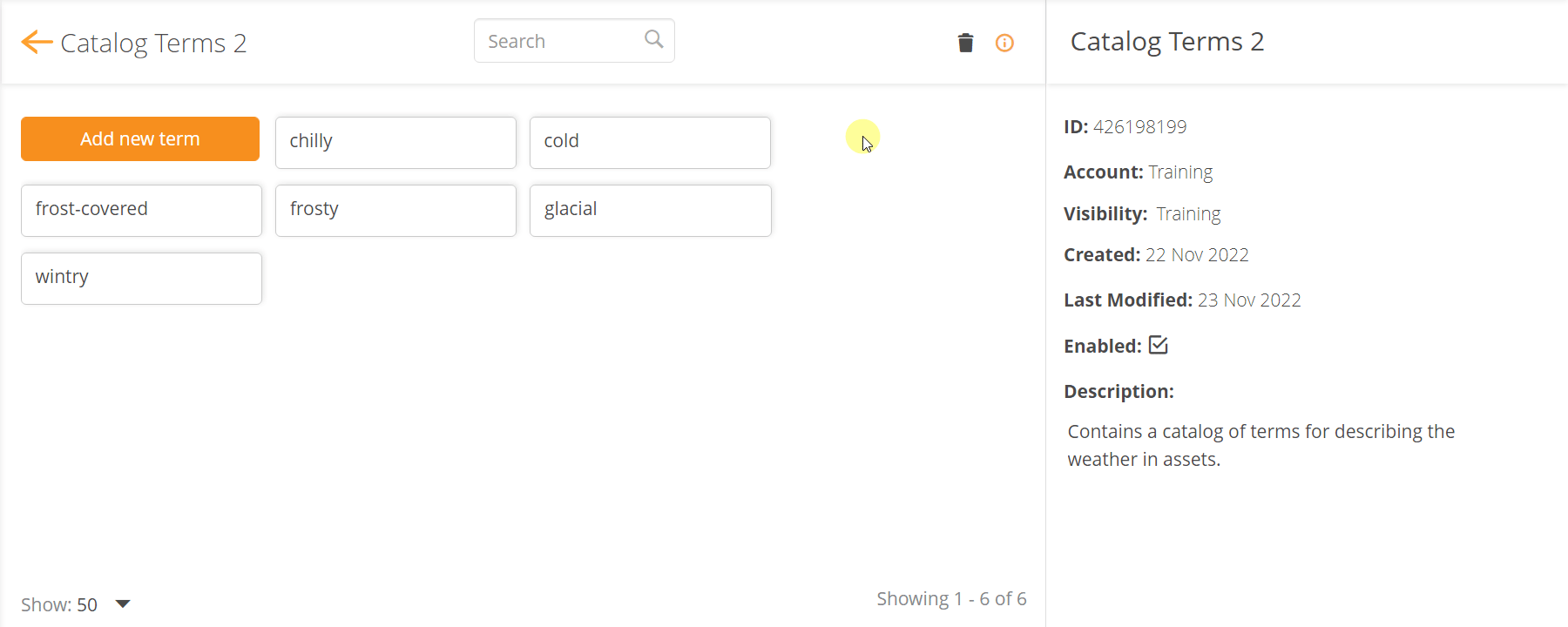Image resolution: width=1568 pixels, height=627 pixels.
Task: Click the details panel Catalog Terms 2 heading
Action: [1166, 41]
